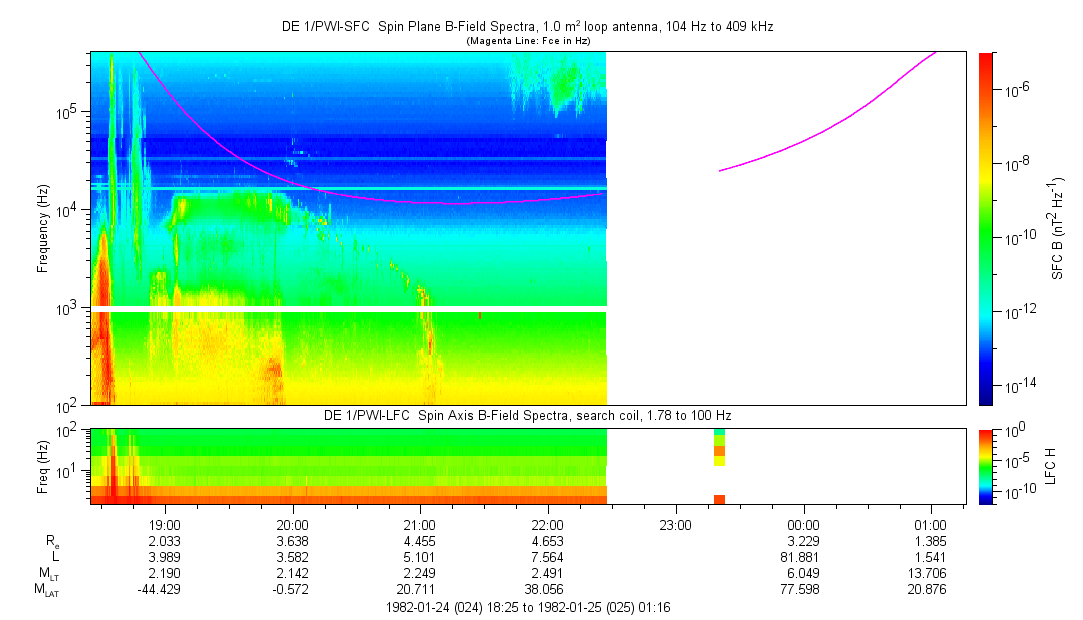The width and height of the screenshot is (1083, 620).
Task: Click the Re row label
Action: pyautogui.click(x=52, y=542)
